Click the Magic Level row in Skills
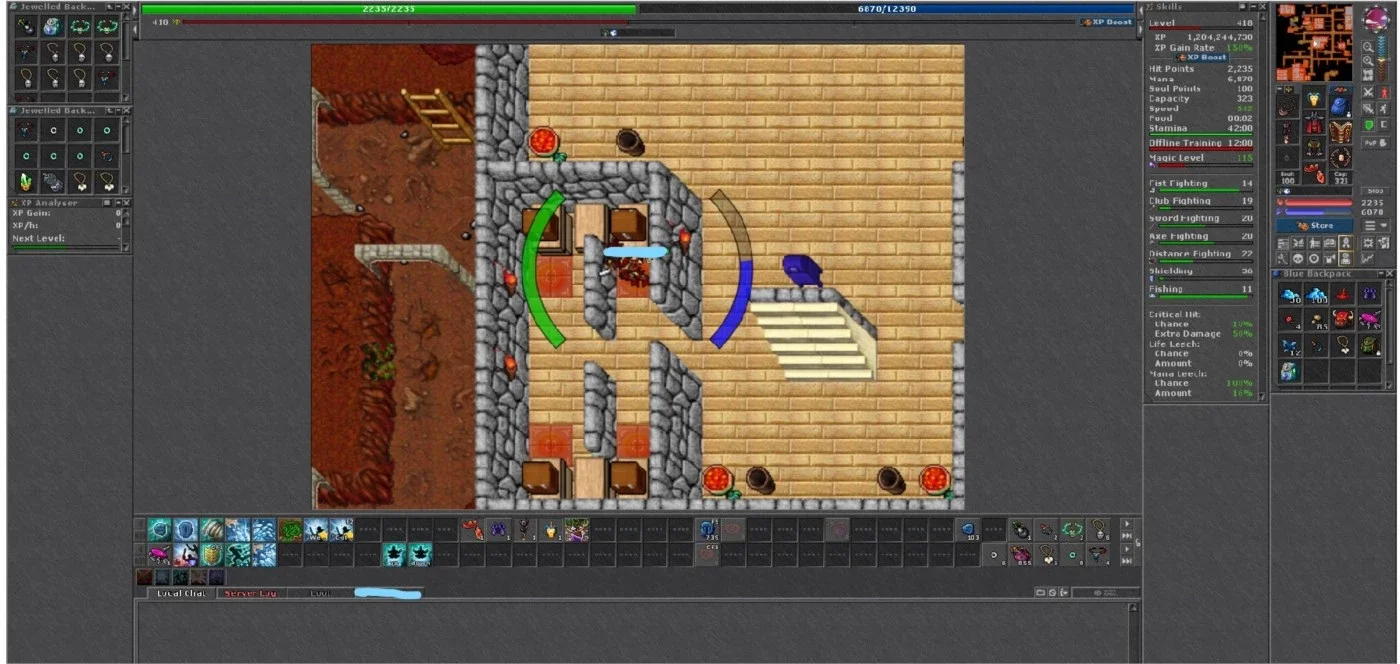This screenshot has width=1400, height=664. tap(1199, 158)
